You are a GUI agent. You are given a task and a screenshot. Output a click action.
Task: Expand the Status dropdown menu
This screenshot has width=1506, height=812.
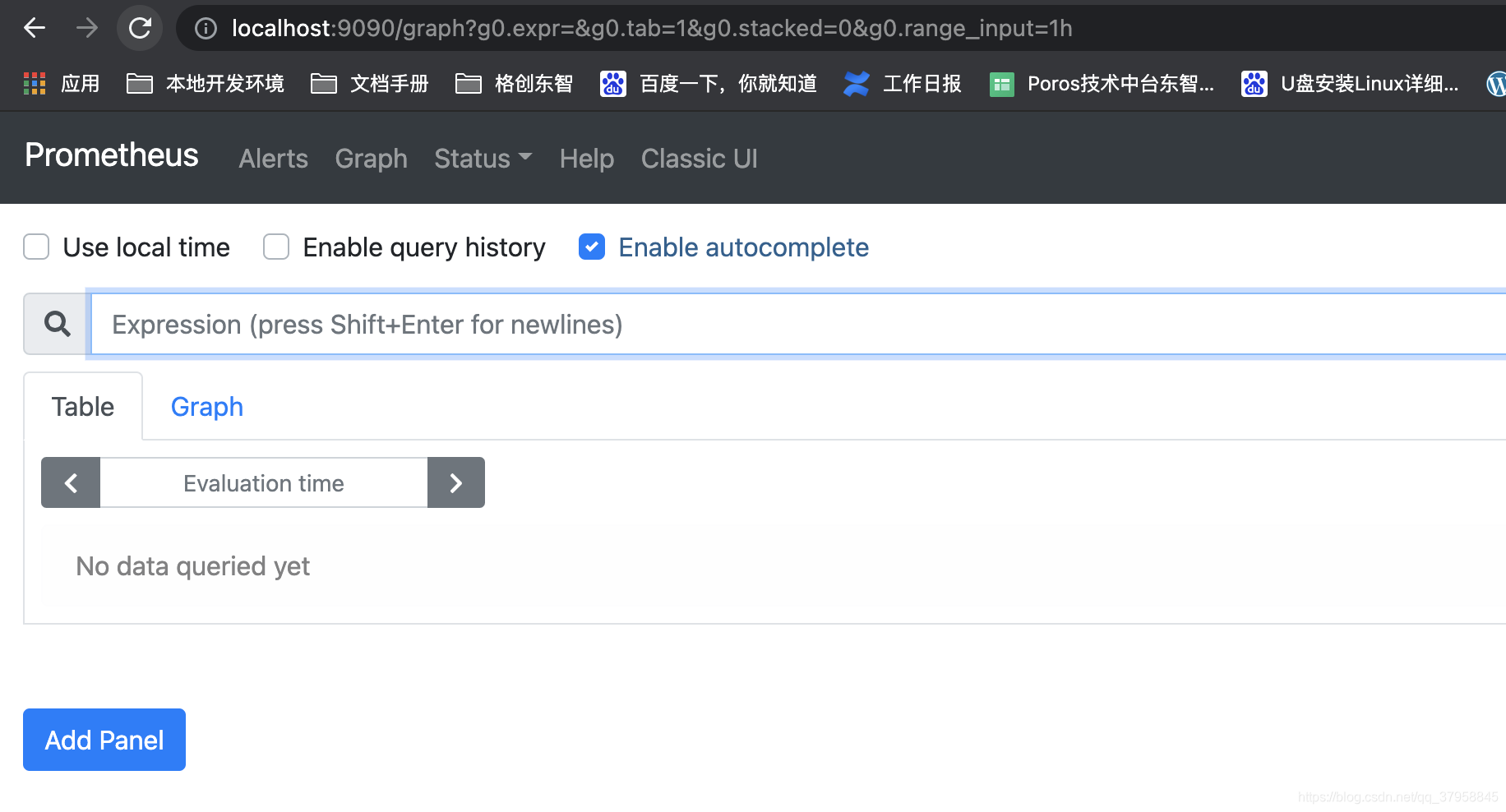pos(483,158)
